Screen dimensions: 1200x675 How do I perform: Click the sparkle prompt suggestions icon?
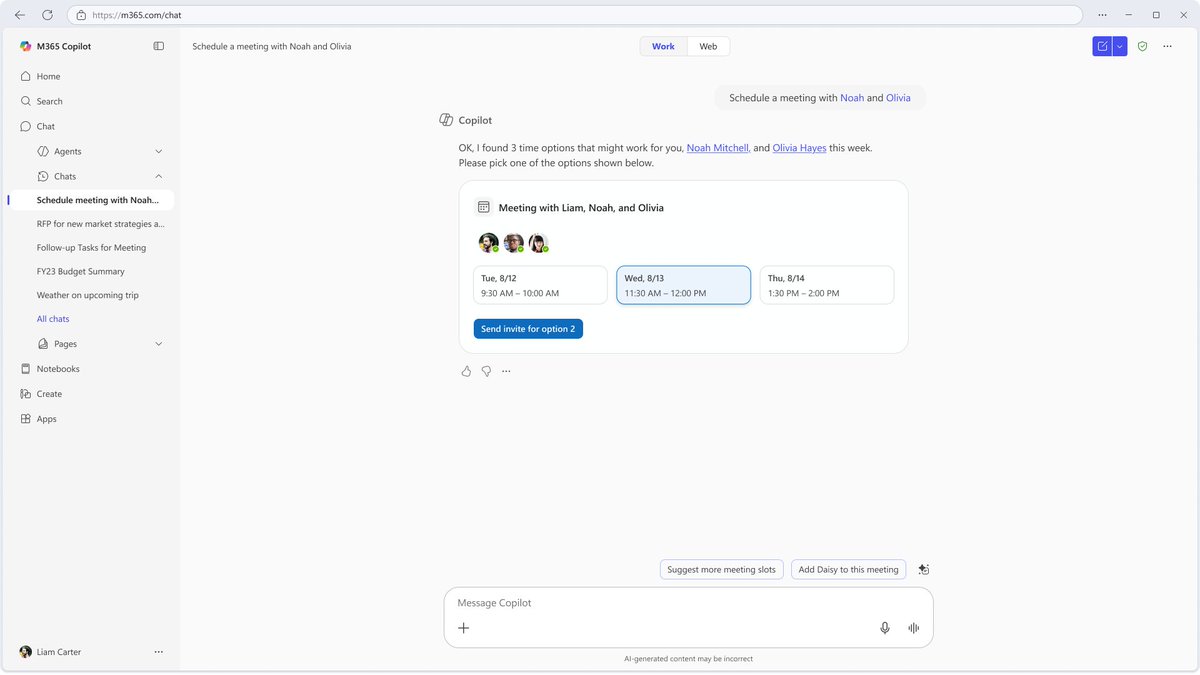point(924,569)
